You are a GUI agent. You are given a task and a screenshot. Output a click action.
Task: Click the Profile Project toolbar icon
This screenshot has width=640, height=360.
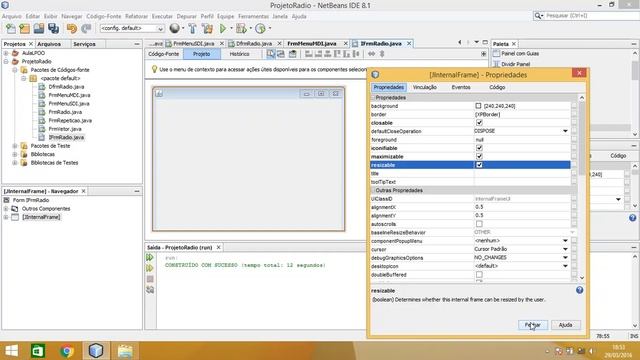point(260,28)
